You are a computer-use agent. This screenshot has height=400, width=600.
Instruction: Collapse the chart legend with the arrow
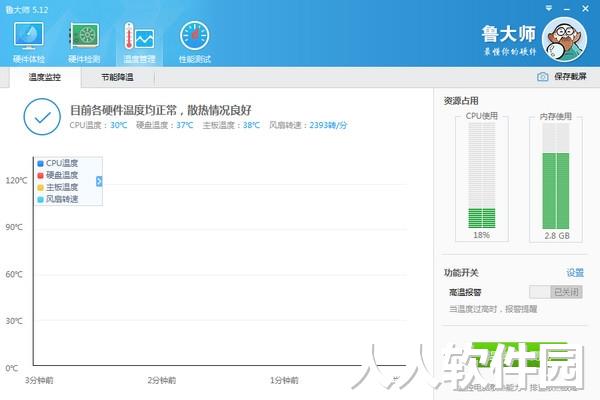(x=99, y=181)
